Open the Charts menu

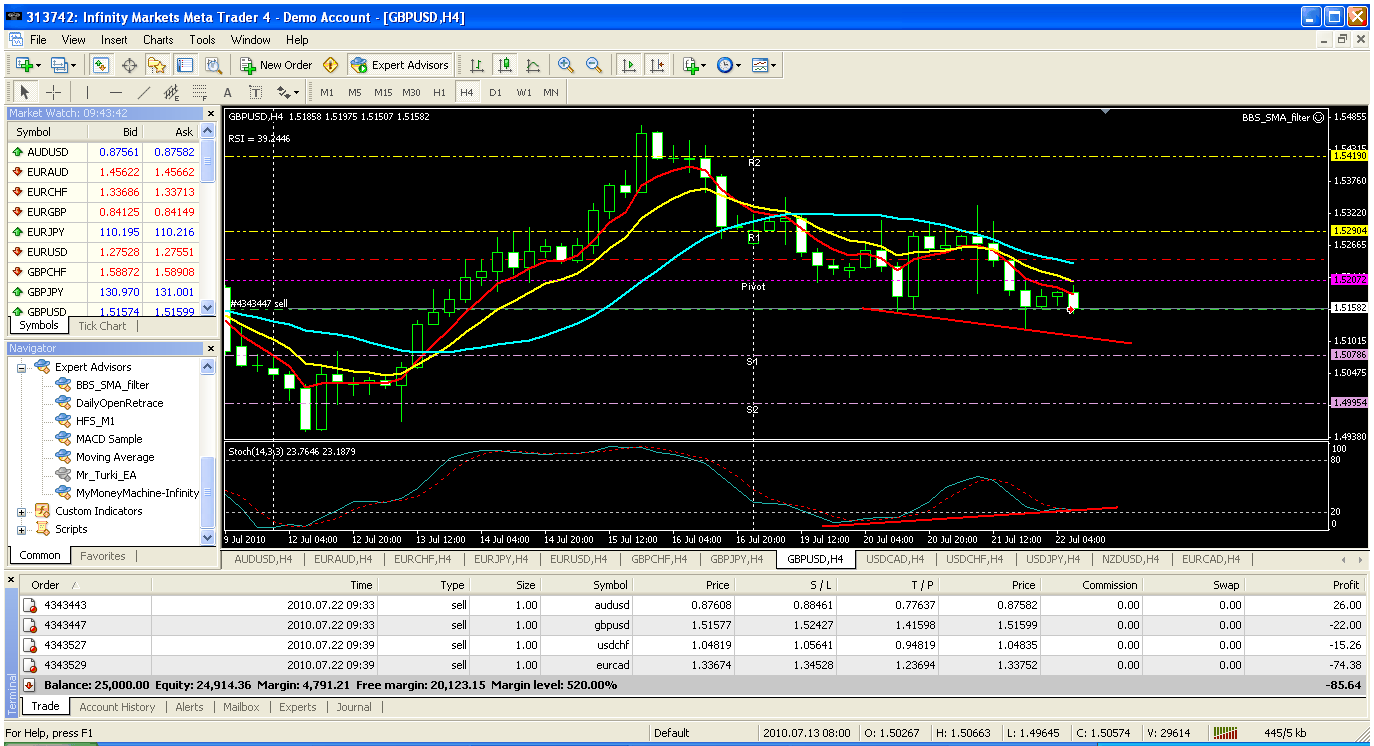point(158,40)
